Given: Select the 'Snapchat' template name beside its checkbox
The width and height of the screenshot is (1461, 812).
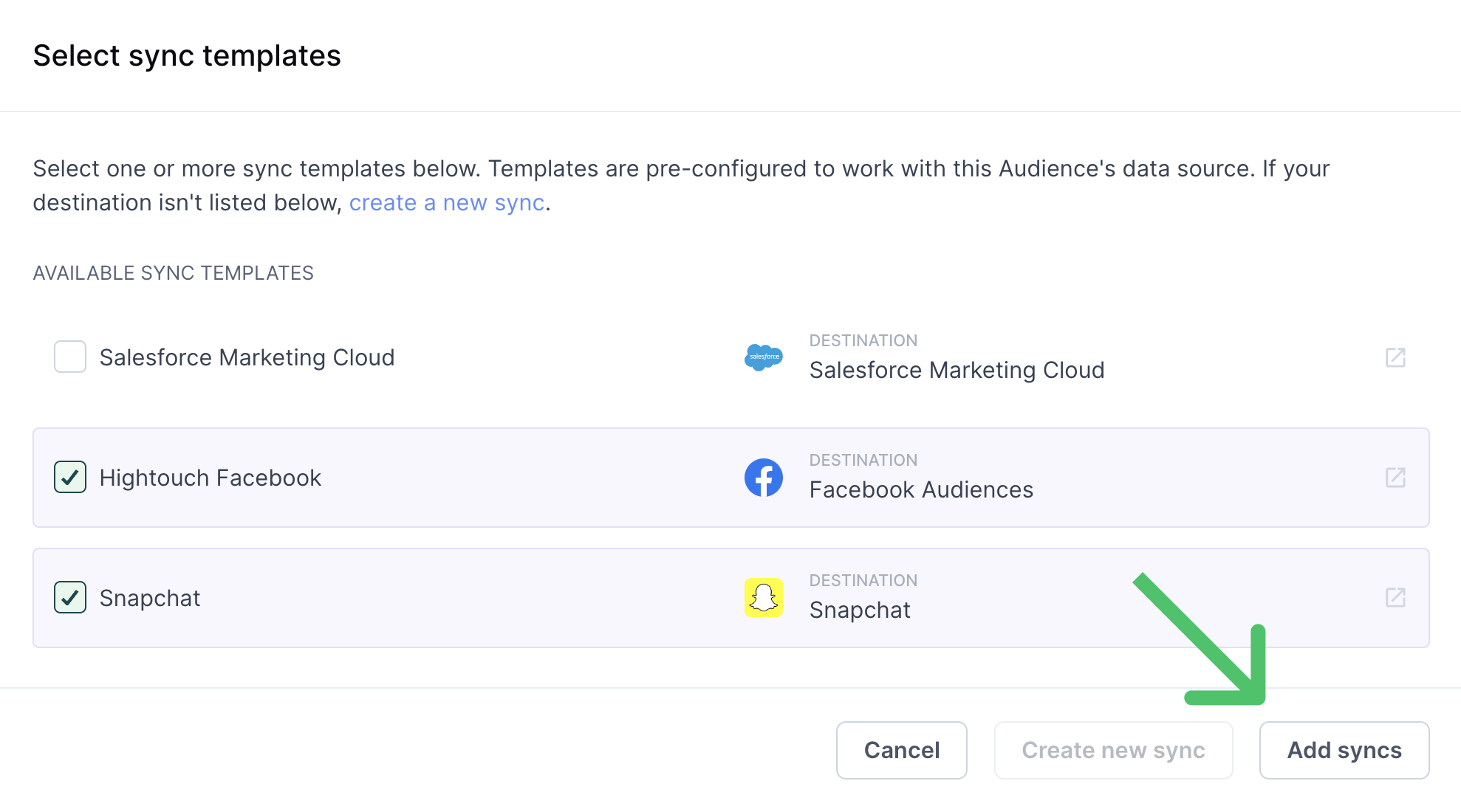Looking at the screenshot, I should pos(150,598).
